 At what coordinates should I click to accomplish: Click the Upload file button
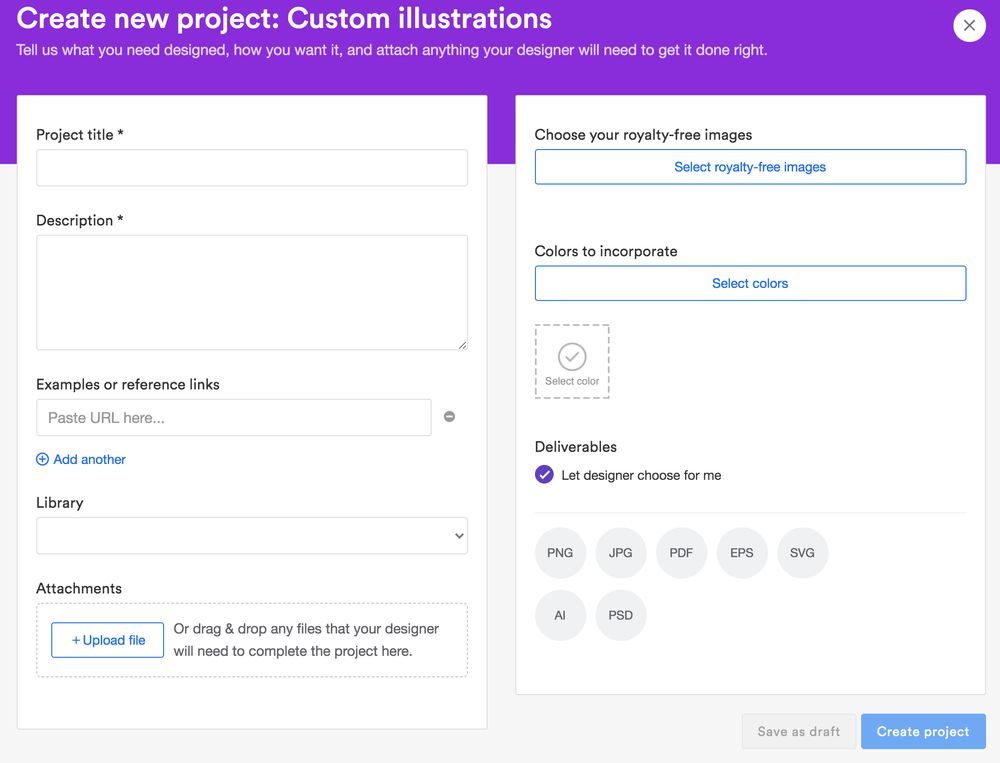(x=108, y=640)
